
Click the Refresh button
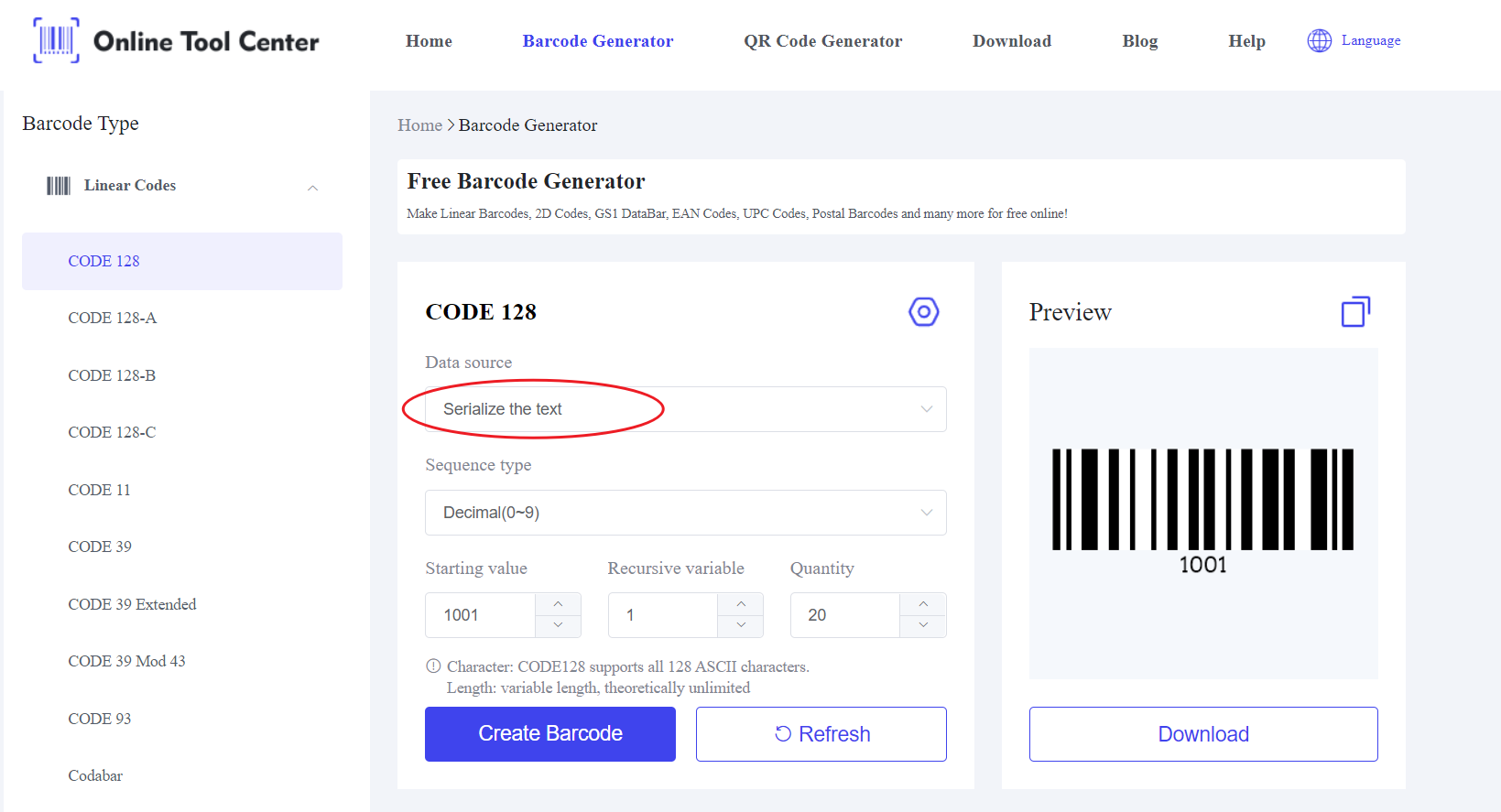click(821, 734)
